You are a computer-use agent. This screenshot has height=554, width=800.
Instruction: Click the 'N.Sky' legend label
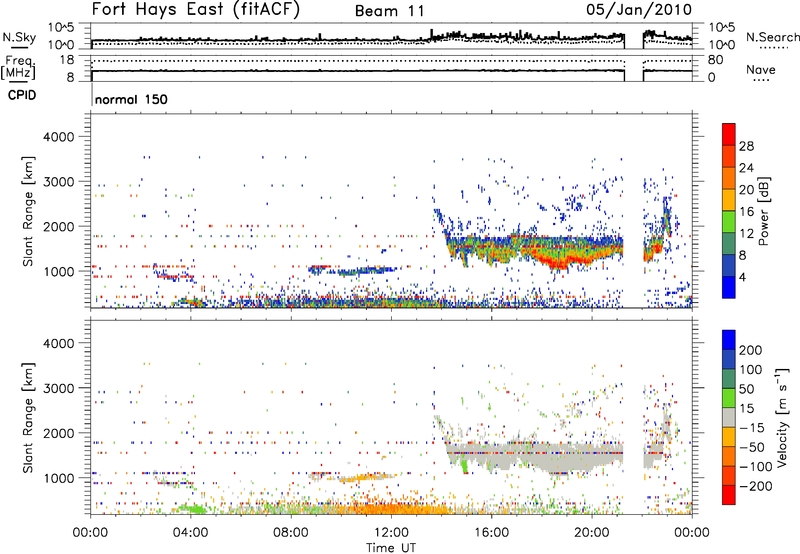[x=19, y=37]
